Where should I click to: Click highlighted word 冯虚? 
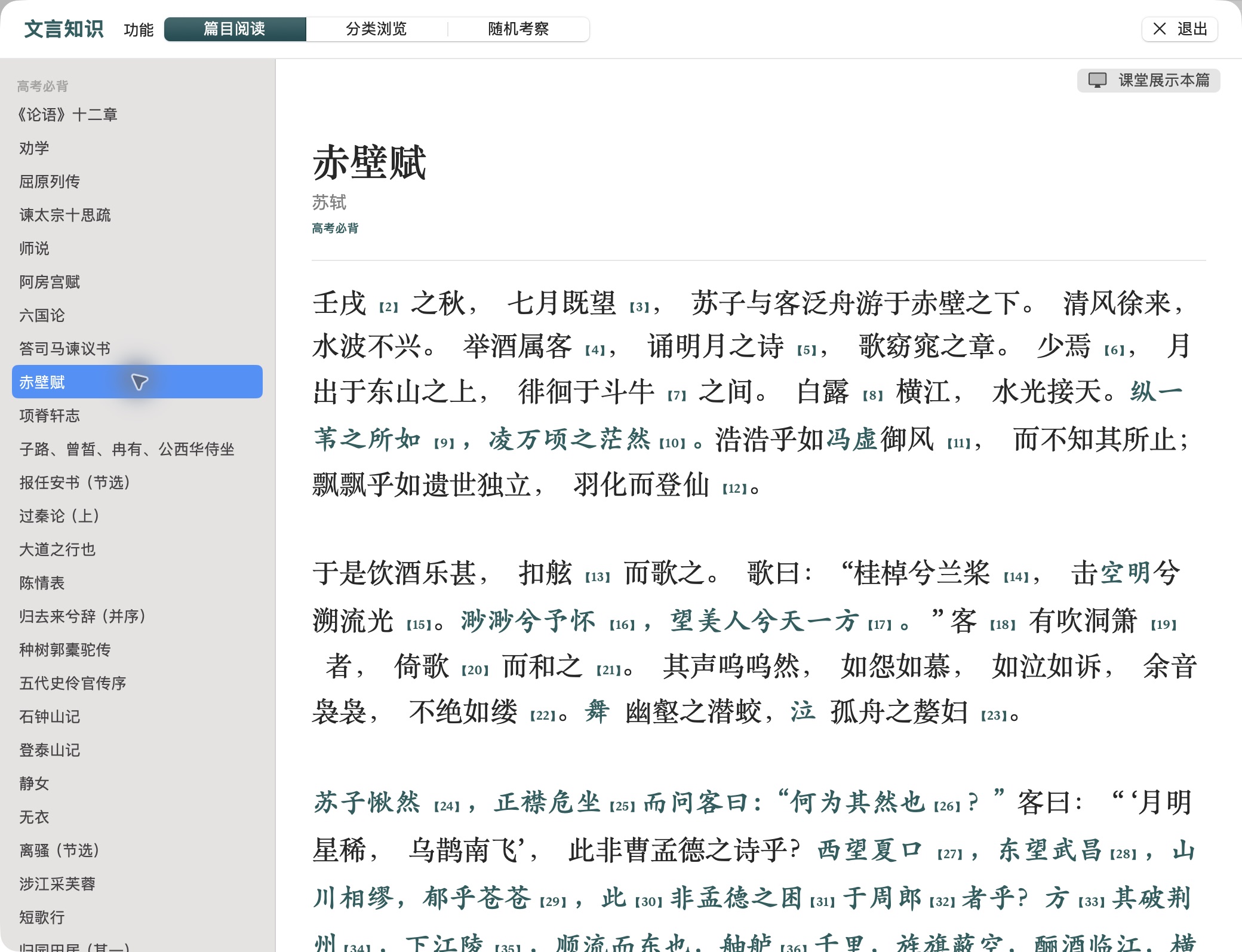point(851,439)
